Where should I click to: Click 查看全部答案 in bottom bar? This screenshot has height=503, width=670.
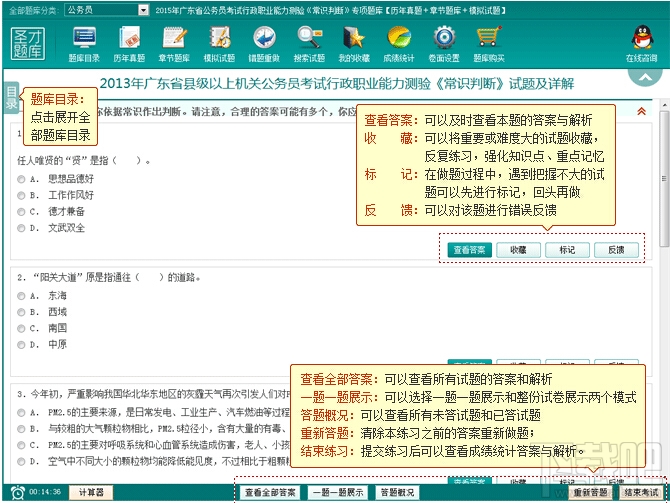coord(270,492)
